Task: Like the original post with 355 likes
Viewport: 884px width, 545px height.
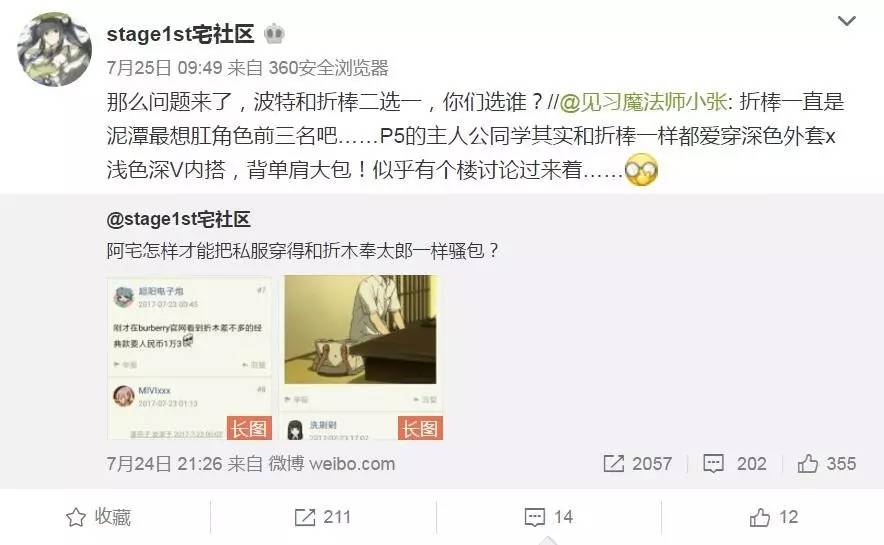Action: [x=826, y=464]
